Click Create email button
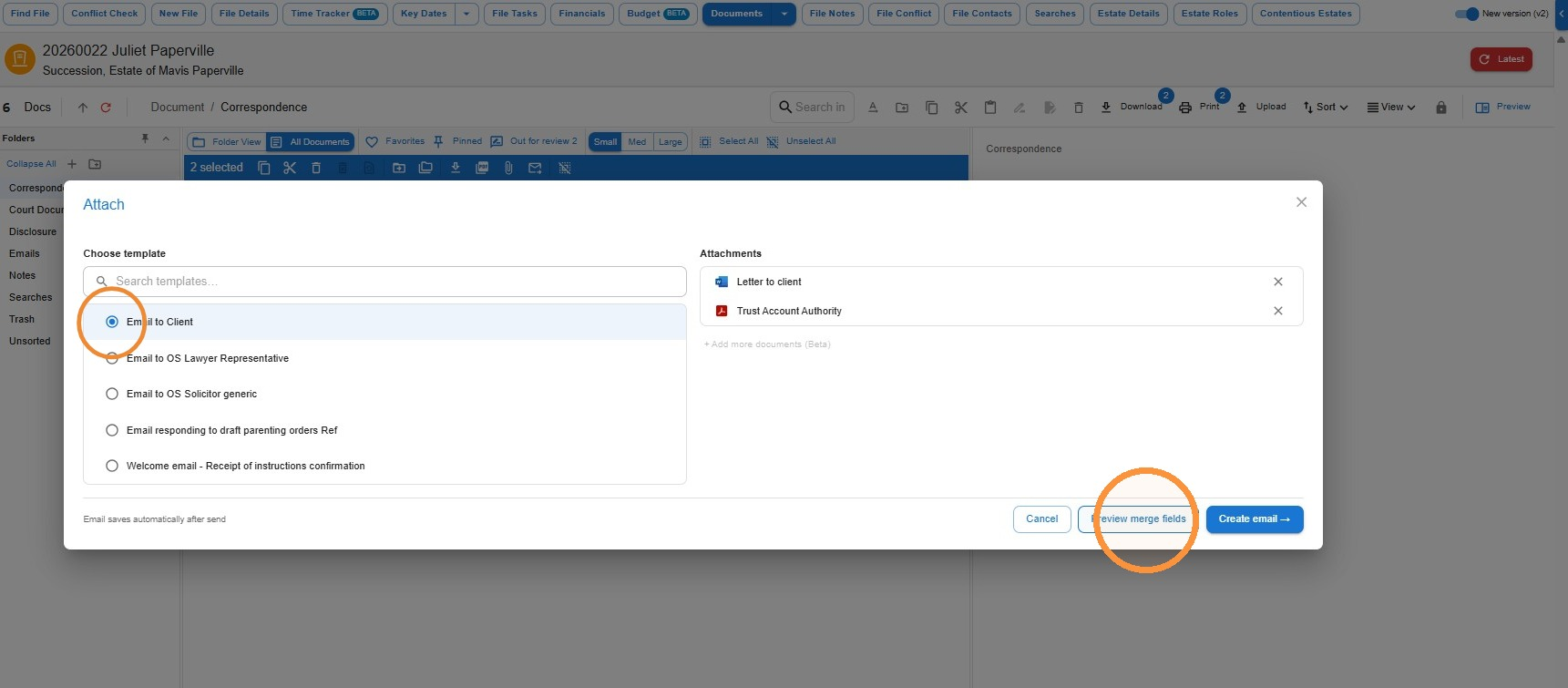Viewport: 1568px width, 688px height. pyautogui.click(x=1255, y=519)
